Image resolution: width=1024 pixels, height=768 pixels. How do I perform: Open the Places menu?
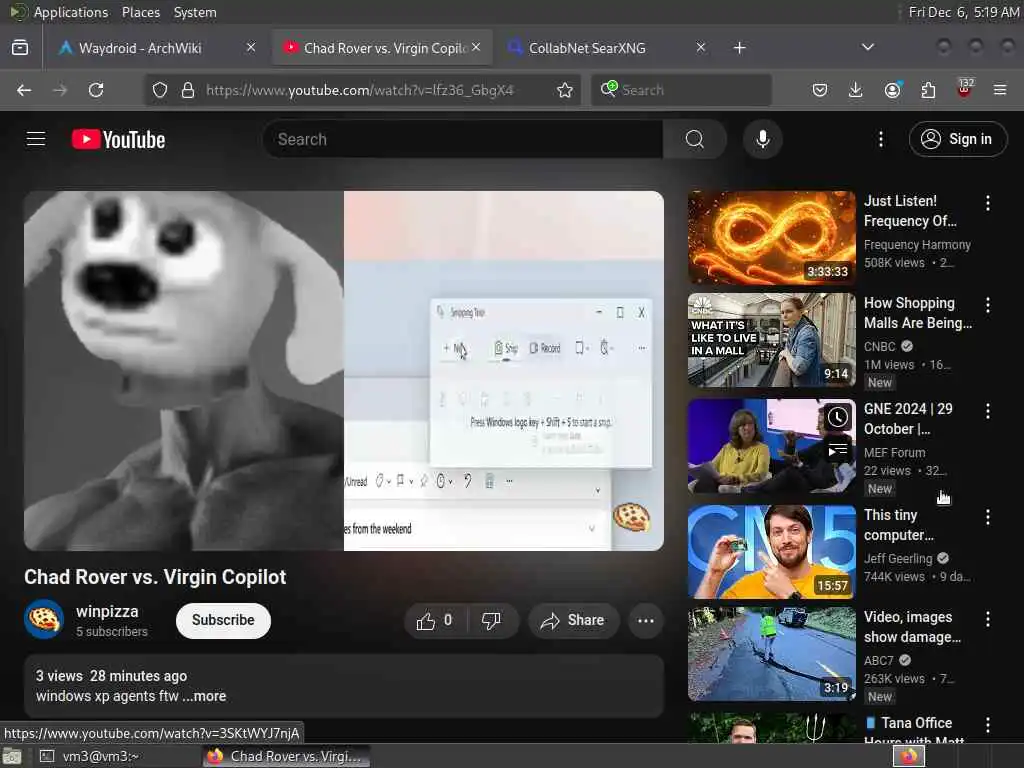coord(140,12)
